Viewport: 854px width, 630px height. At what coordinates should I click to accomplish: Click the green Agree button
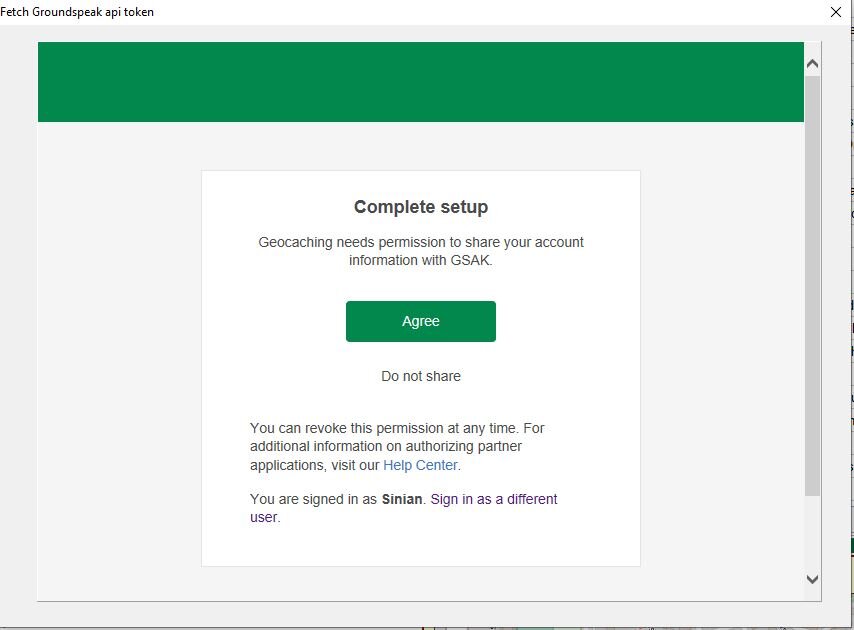[420, 321]
